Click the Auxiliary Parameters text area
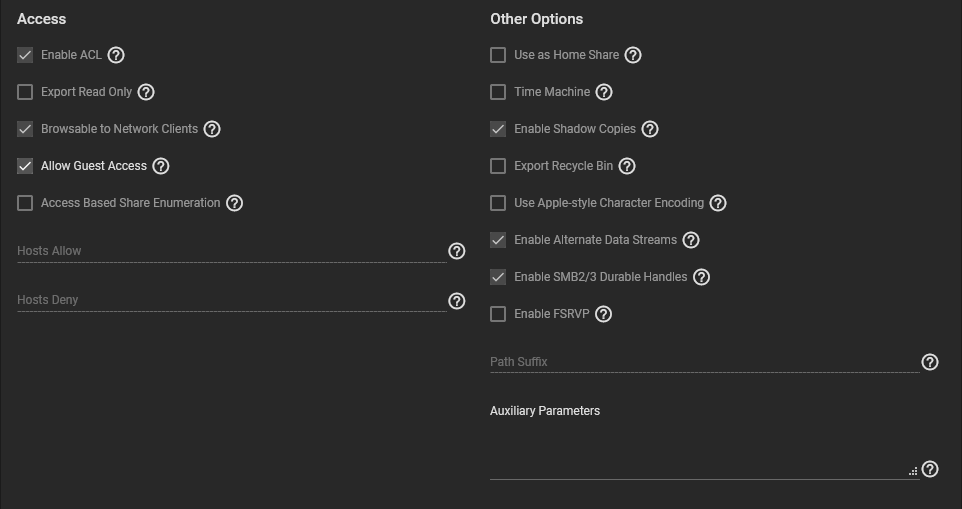This screenshot has height=509, width=962. click(x=704, y=453)
